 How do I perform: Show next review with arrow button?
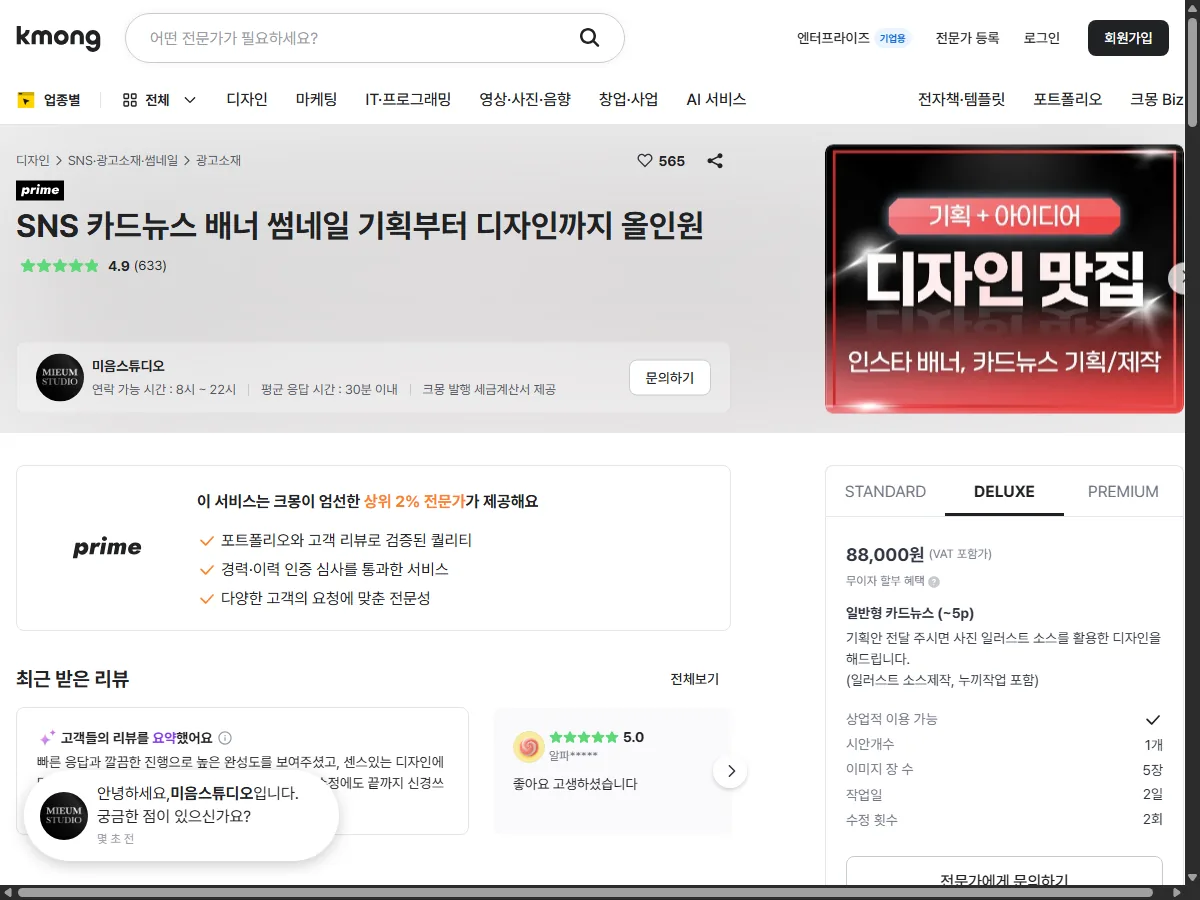coord(730,771)
